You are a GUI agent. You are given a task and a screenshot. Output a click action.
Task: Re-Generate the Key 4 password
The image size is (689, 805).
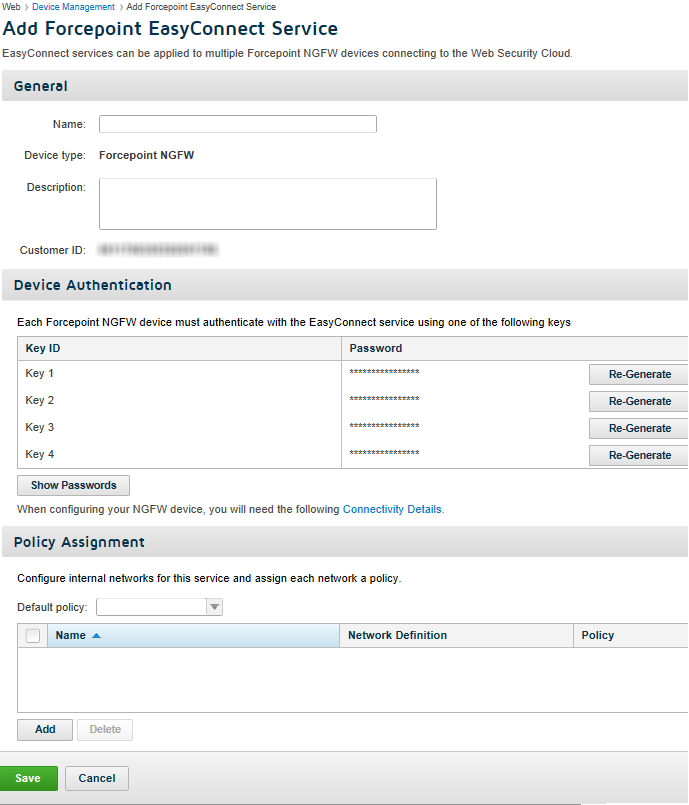pyautogui.click(x=639, y=455)
